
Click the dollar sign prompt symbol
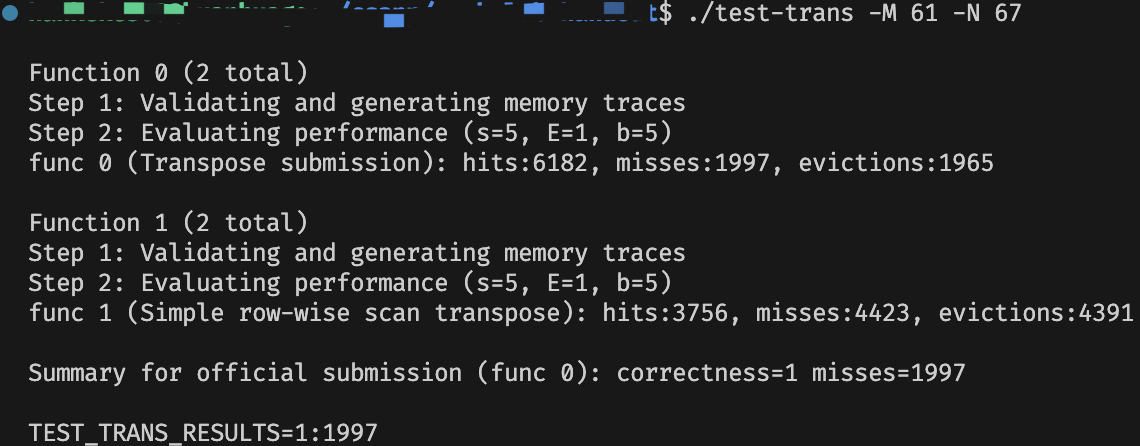(x=666, y=13)
